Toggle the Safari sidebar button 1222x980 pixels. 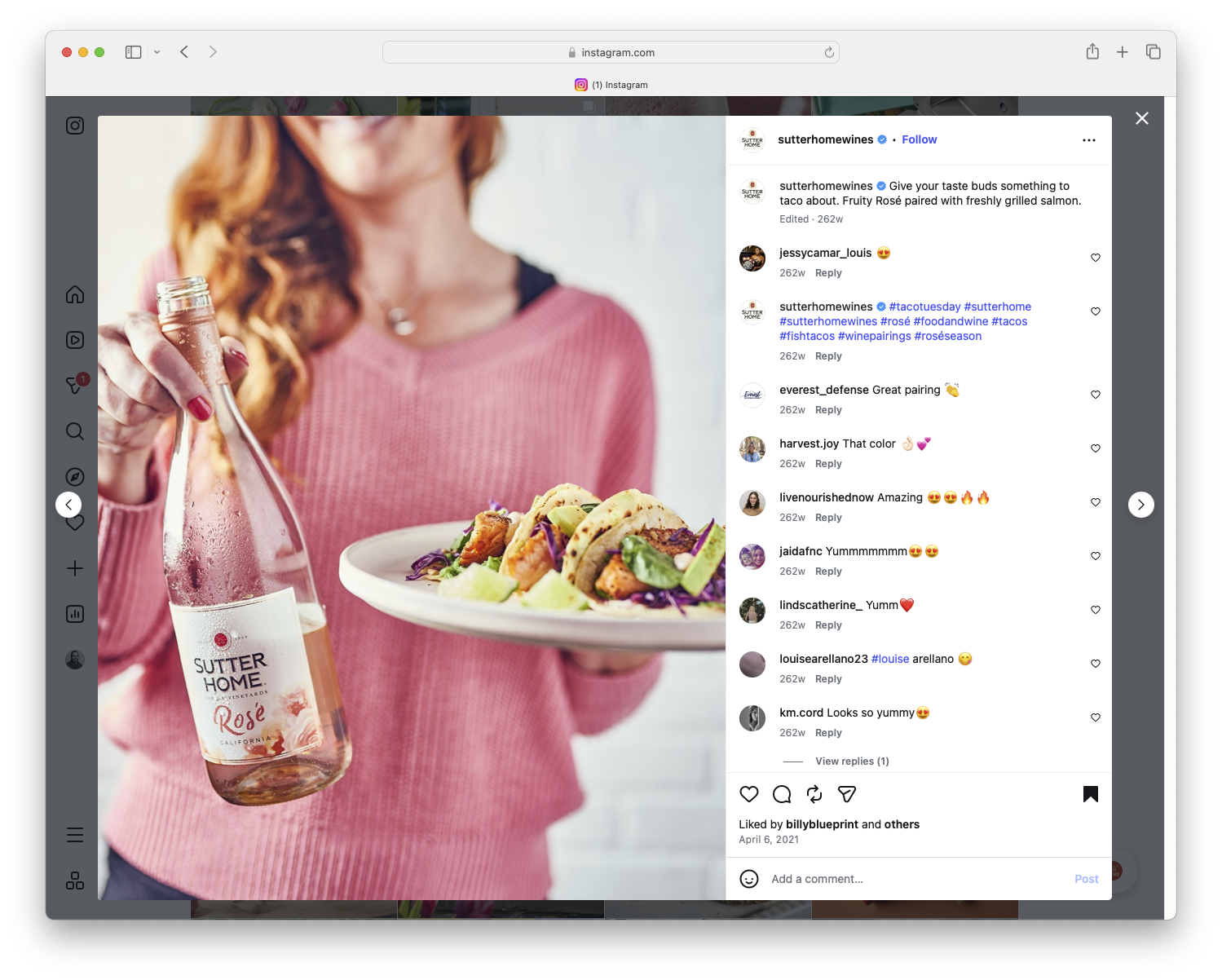pyautogui.click(x=134, y=52)
